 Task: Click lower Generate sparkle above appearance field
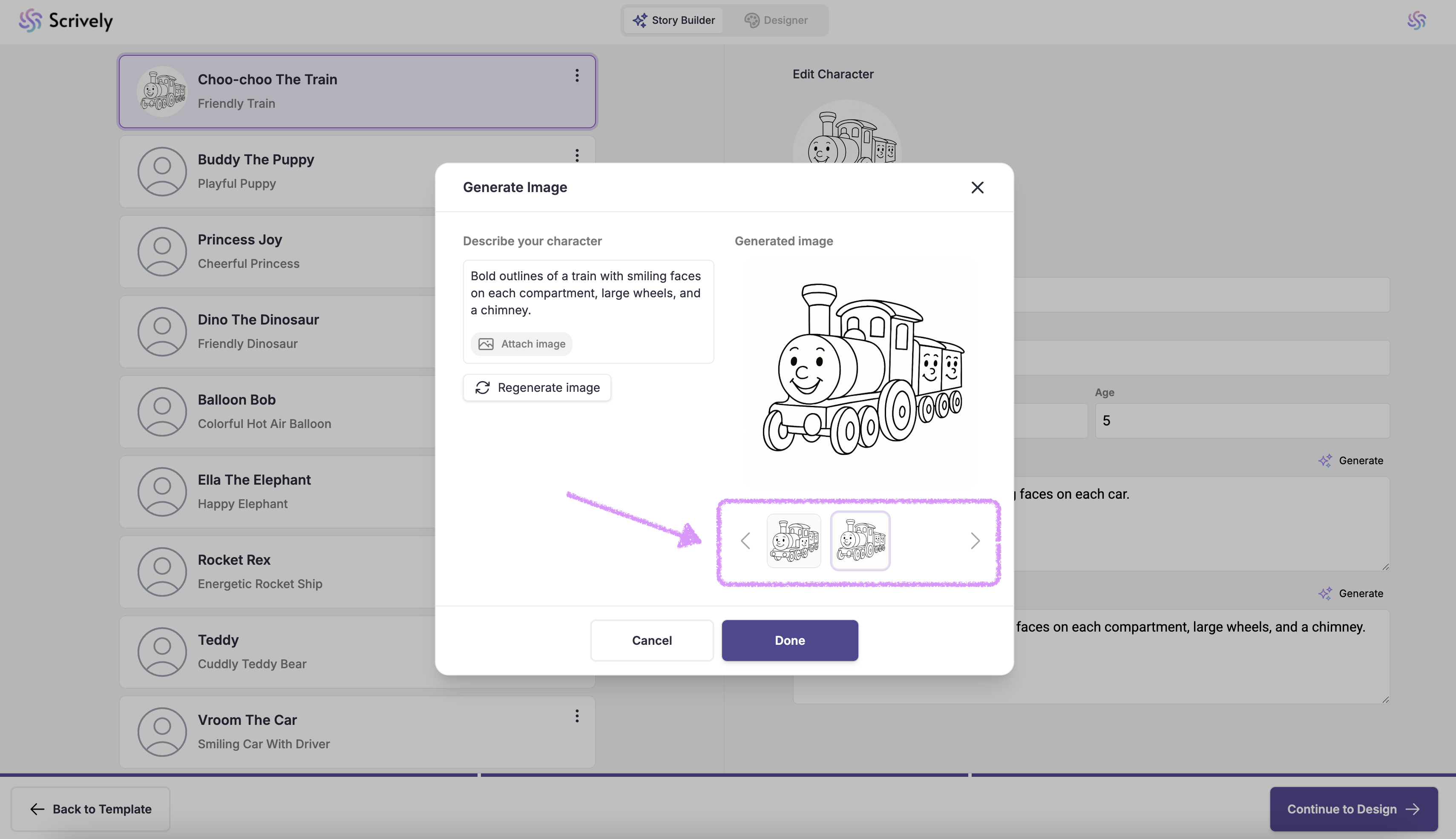(1350, 594)
